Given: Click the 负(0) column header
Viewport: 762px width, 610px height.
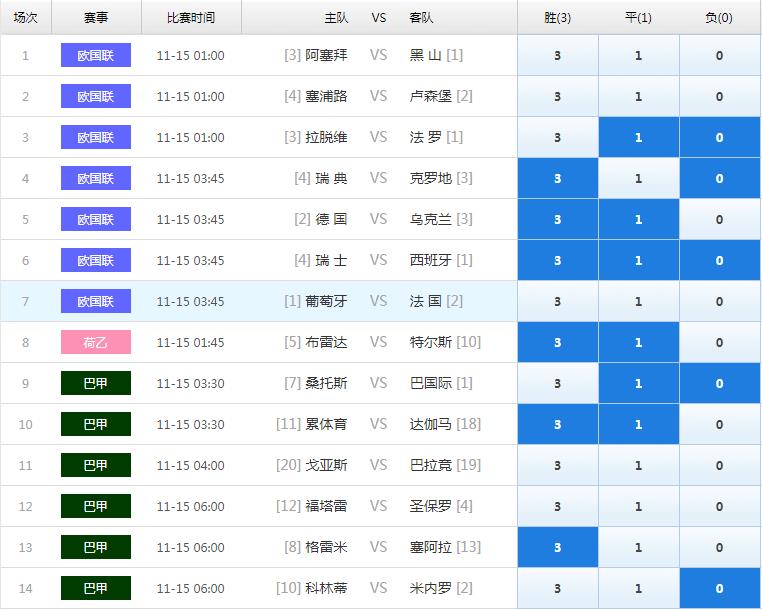Looking at the screenshot, I should pos(719,17).
